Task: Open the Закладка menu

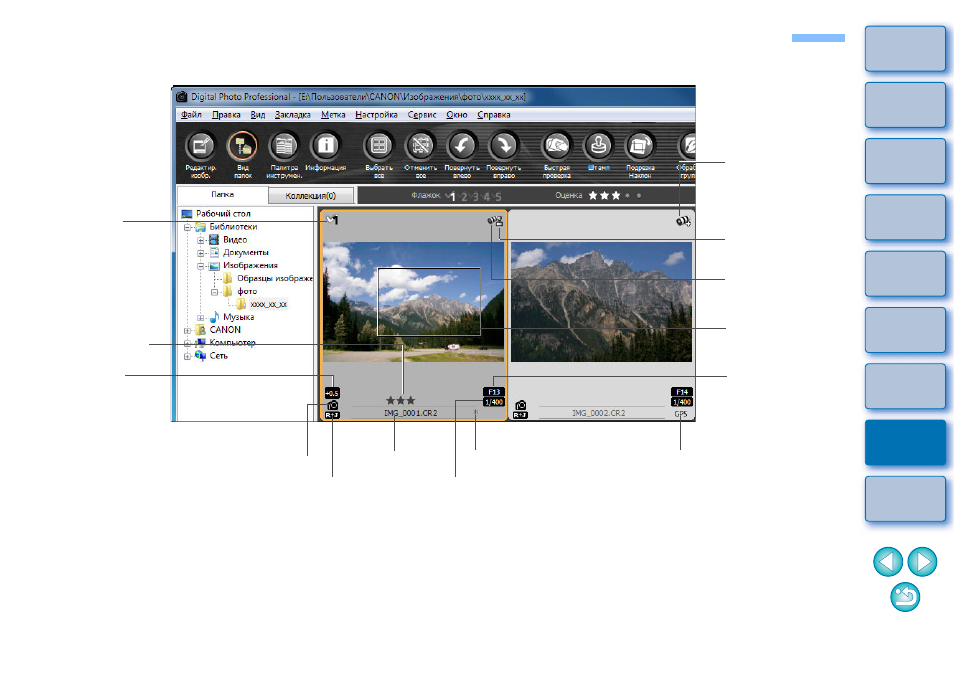Action: pyautogui.click(x=293, y=114)
